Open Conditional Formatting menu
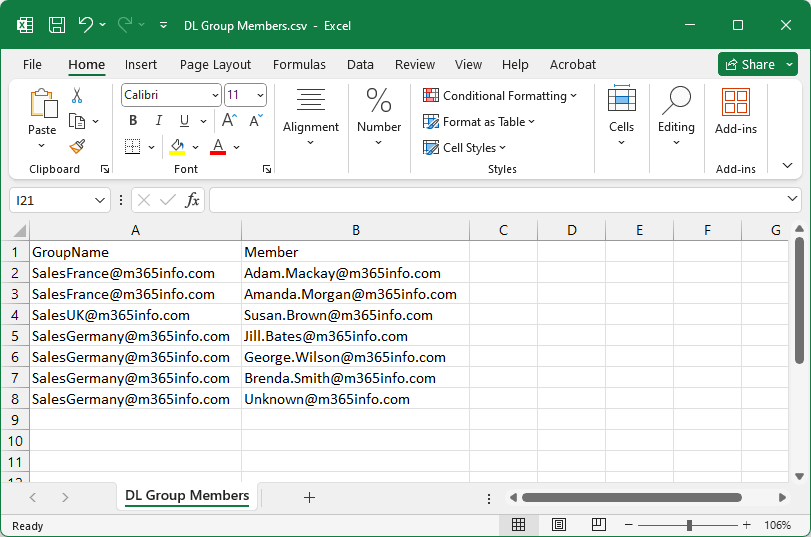Image resolution: width=811 pixels, height=537 pixels. (499, 96)
